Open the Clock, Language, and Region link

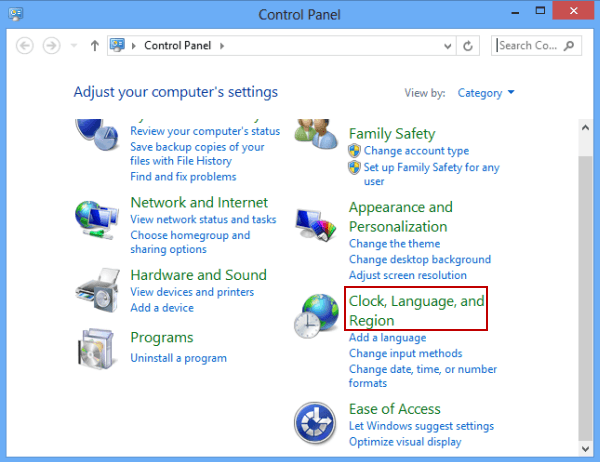tap(416, 310)
